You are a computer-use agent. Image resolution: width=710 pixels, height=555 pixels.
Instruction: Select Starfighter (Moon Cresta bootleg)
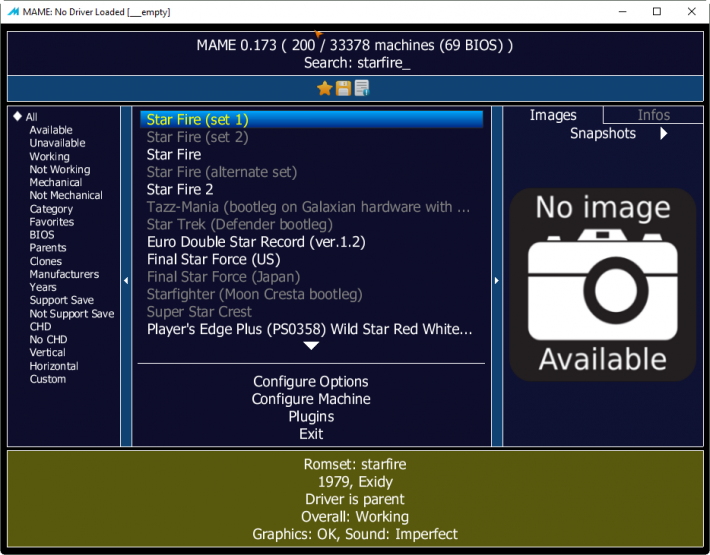(x=311, y=294)
